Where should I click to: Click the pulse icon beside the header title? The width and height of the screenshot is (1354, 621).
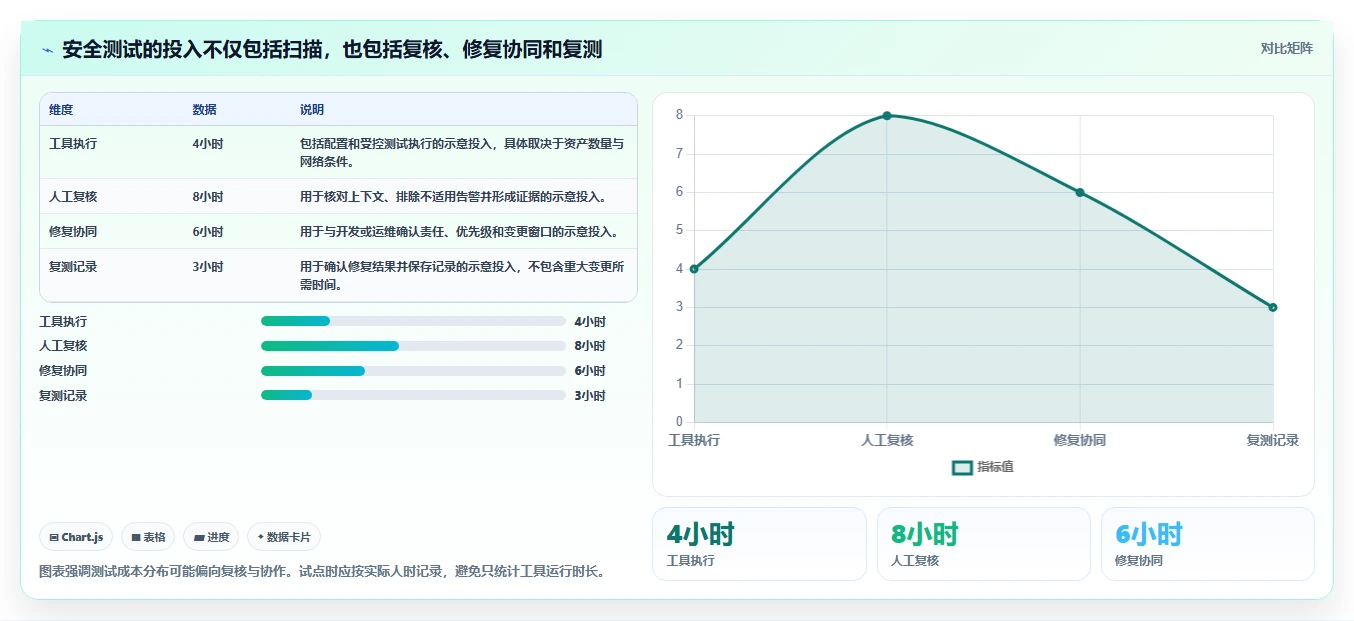47,50
